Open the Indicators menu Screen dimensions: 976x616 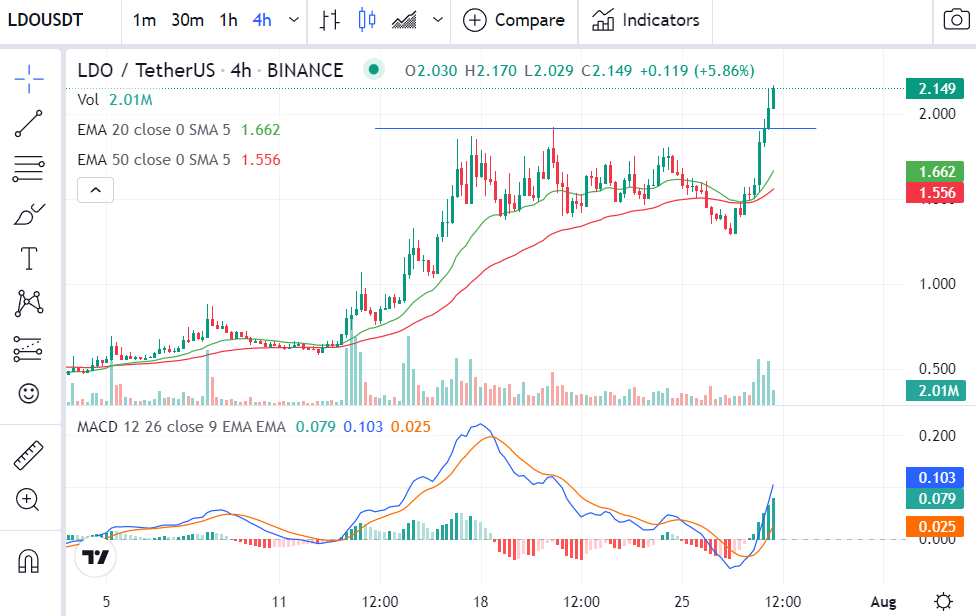coord(645,20)
